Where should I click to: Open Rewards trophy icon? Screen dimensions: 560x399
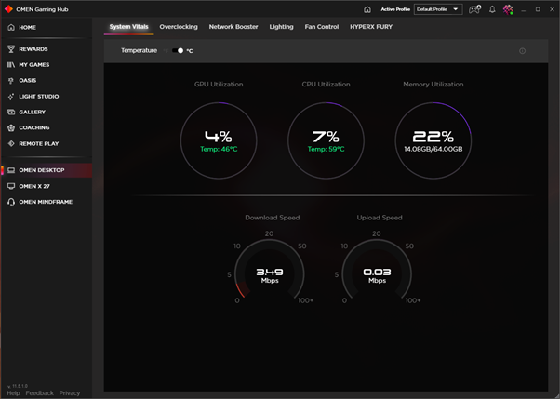click(11, 49)
